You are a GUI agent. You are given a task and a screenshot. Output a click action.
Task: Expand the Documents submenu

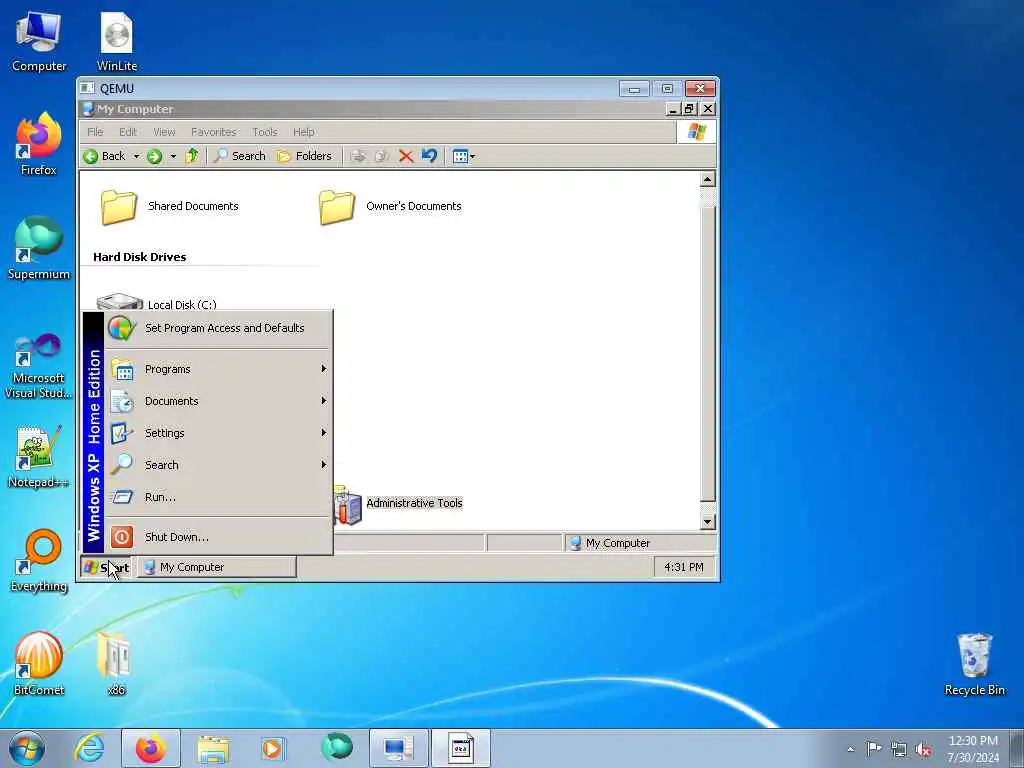click(x=219, y=401)
